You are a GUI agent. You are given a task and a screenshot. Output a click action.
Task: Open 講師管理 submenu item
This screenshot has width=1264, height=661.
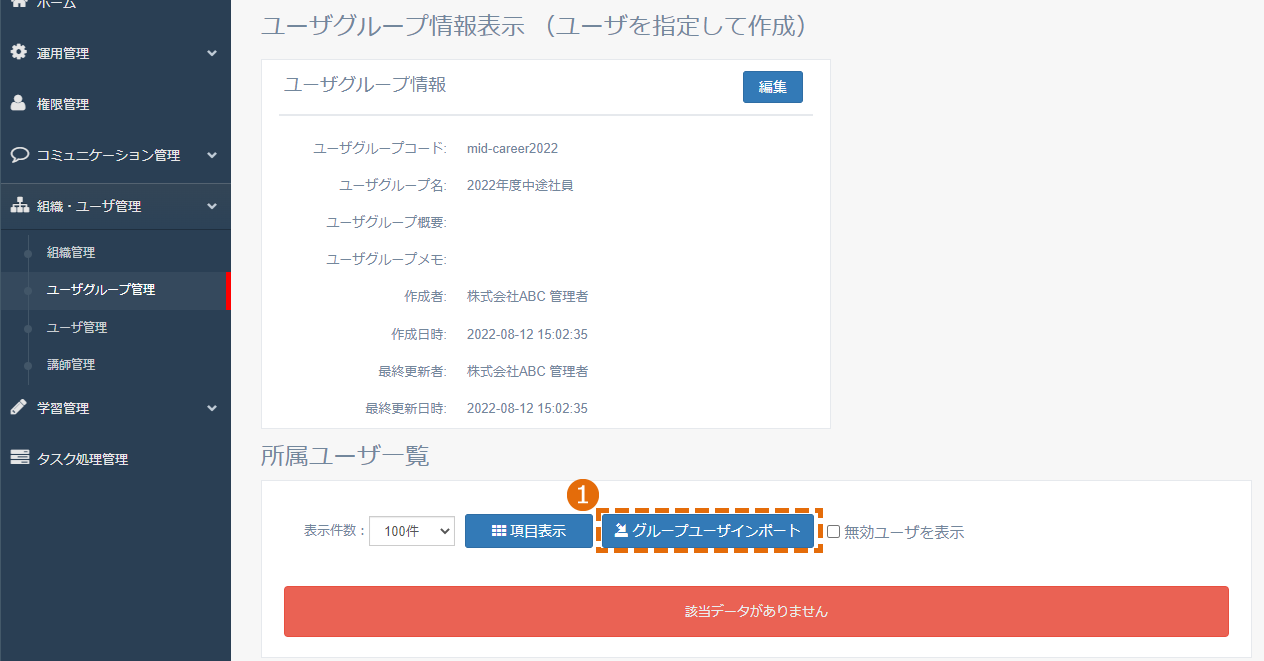click(x=71, y=365)
